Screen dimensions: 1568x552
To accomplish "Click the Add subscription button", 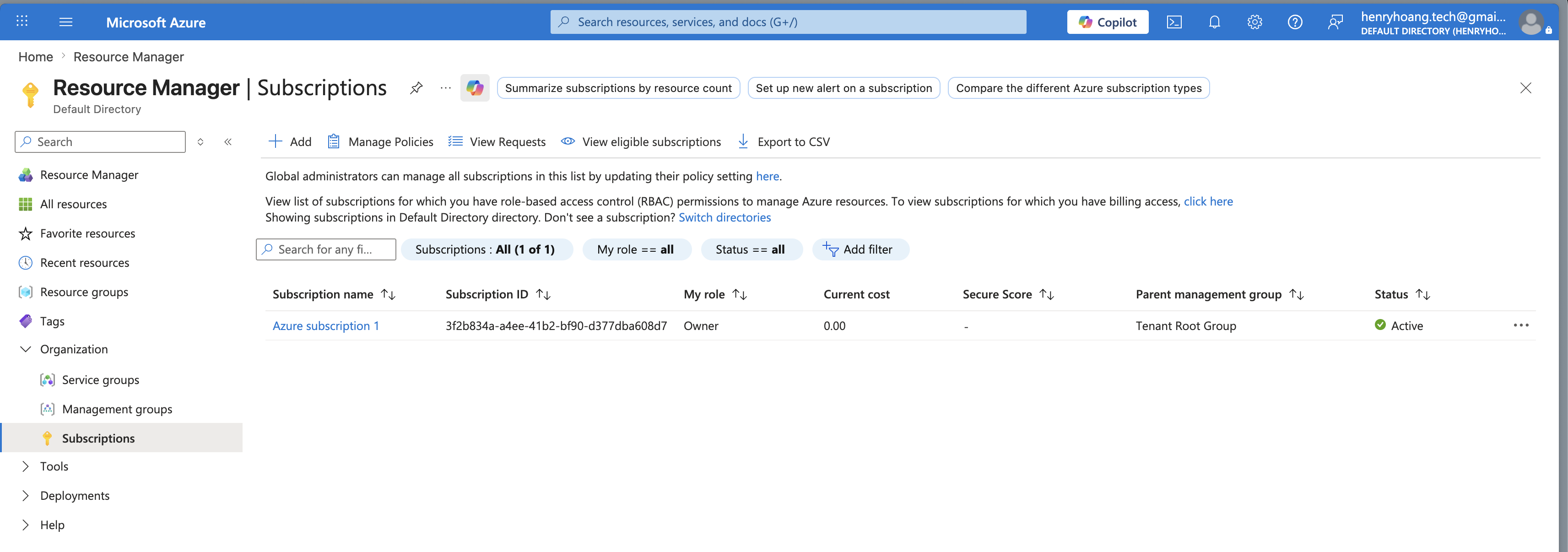I will click(x=290, y=142).
